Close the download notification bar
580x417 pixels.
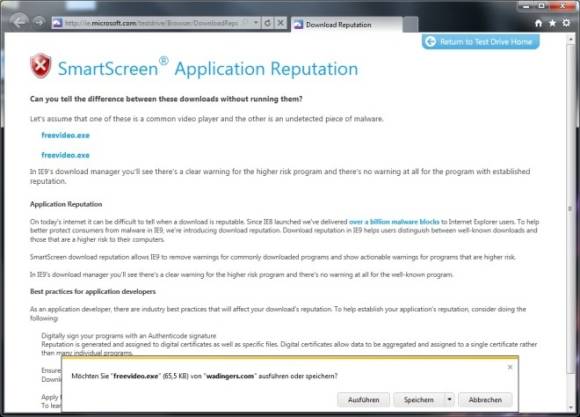pos(510,367)
